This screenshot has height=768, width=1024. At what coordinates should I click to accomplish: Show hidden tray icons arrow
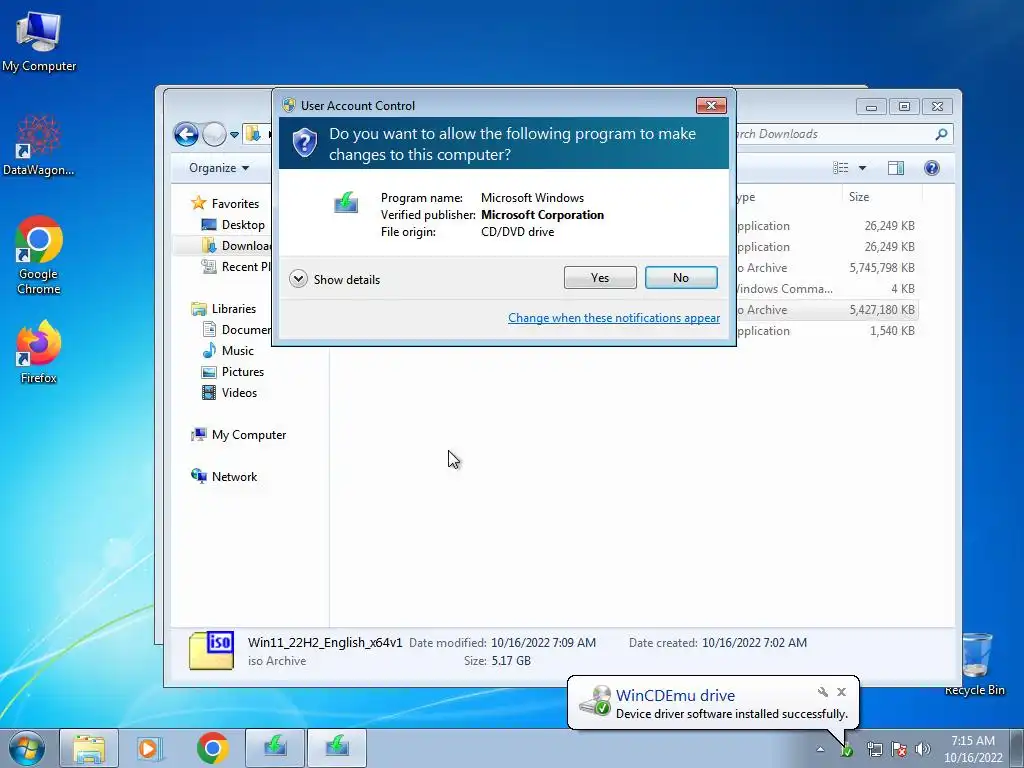tap(820, 749)
